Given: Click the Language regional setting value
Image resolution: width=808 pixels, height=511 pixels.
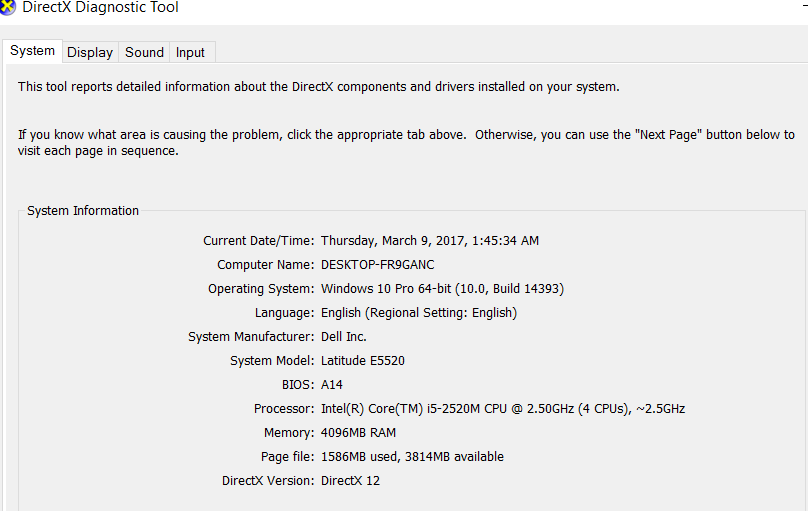Looking at the screenshot, I should 419,313.
